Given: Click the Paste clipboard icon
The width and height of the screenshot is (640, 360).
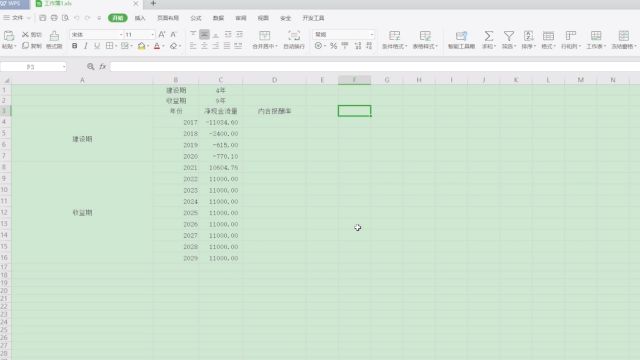Looking at the screenshot, I should tap(9, 36).
